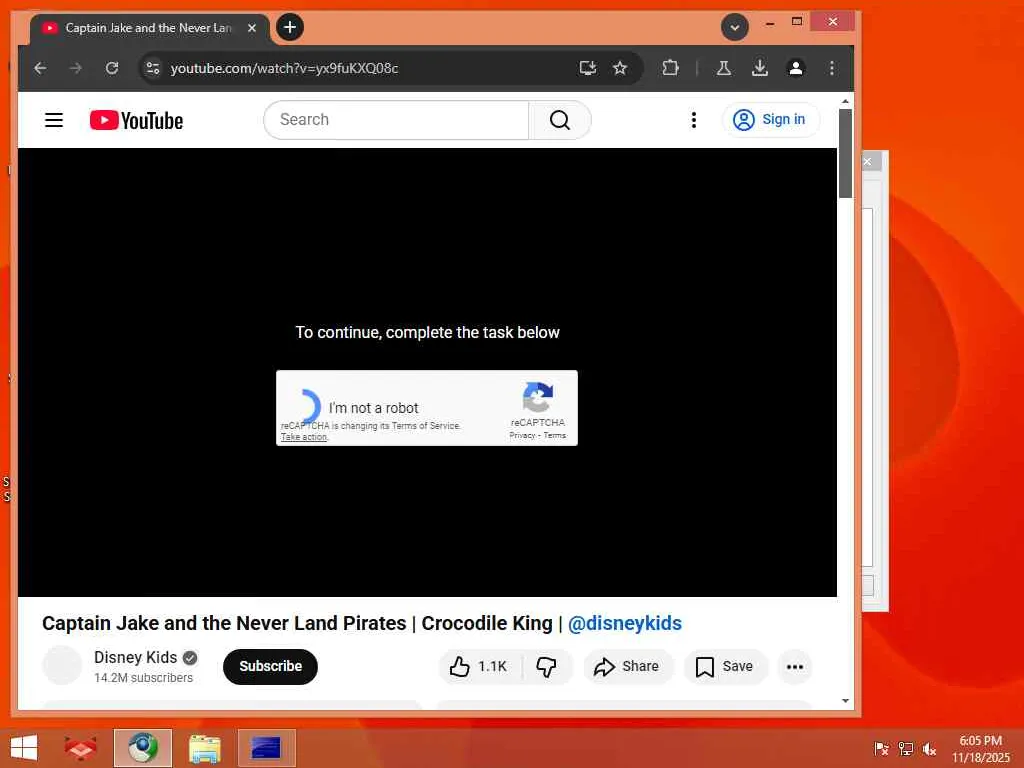Viewport: 1024px width, 768px height.
Task: Open Action Center flag tray icon
Action: point(881,748)
